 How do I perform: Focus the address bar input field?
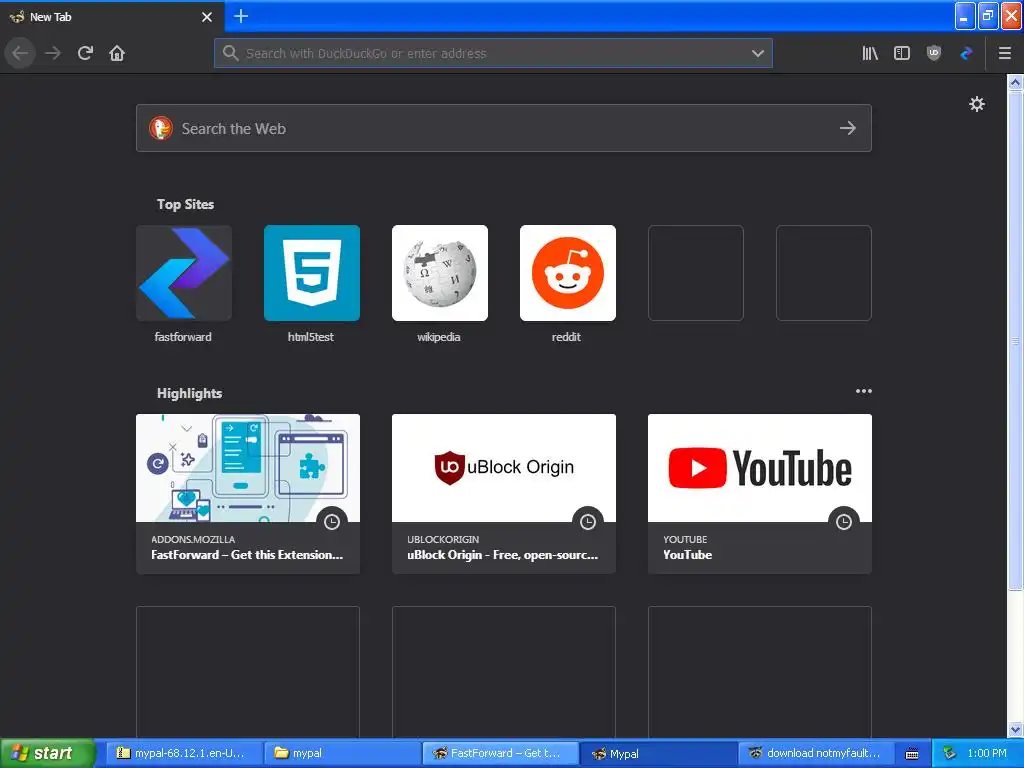(x=493, y=53)
